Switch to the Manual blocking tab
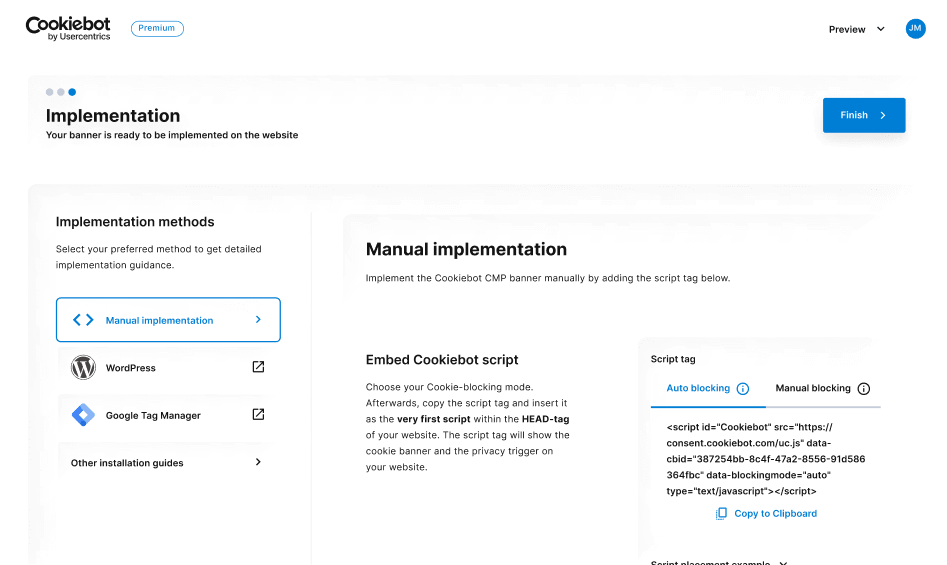This screenshot has height=565, width=947. [x=822, y=388]
